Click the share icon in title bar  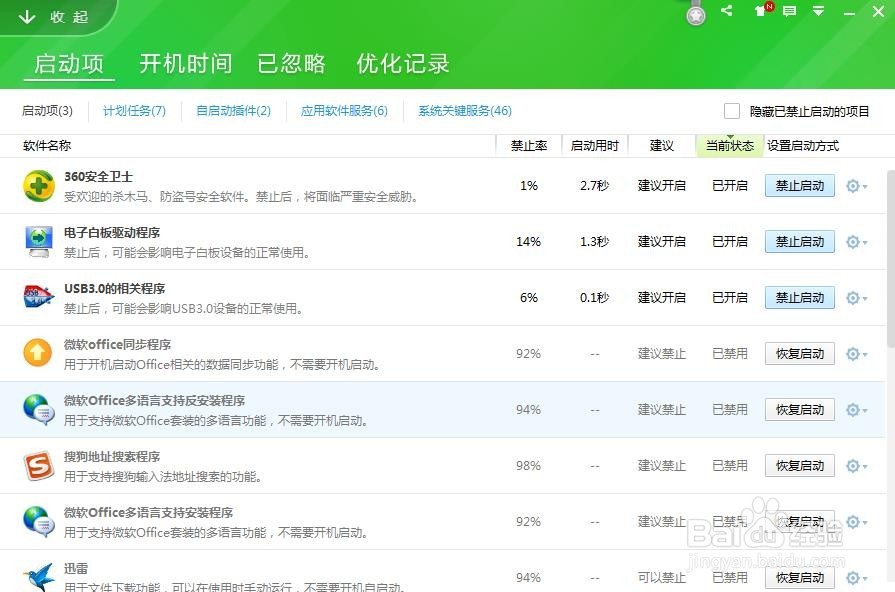click(x=727, y=10)
